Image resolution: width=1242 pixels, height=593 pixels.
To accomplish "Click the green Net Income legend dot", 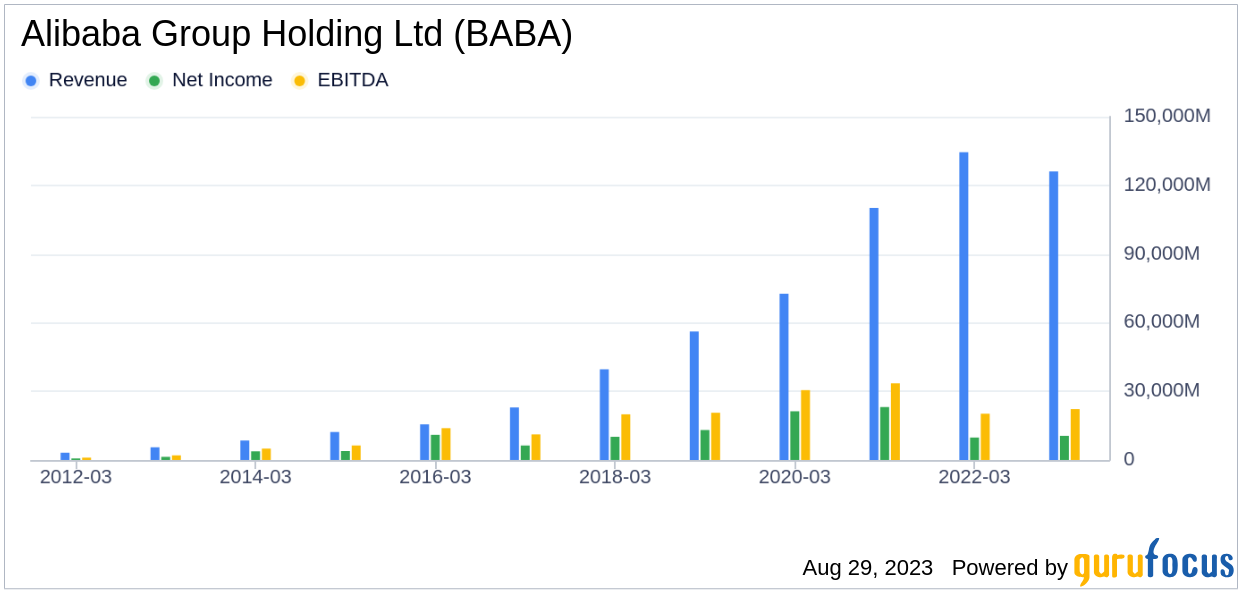I will 154,81.
